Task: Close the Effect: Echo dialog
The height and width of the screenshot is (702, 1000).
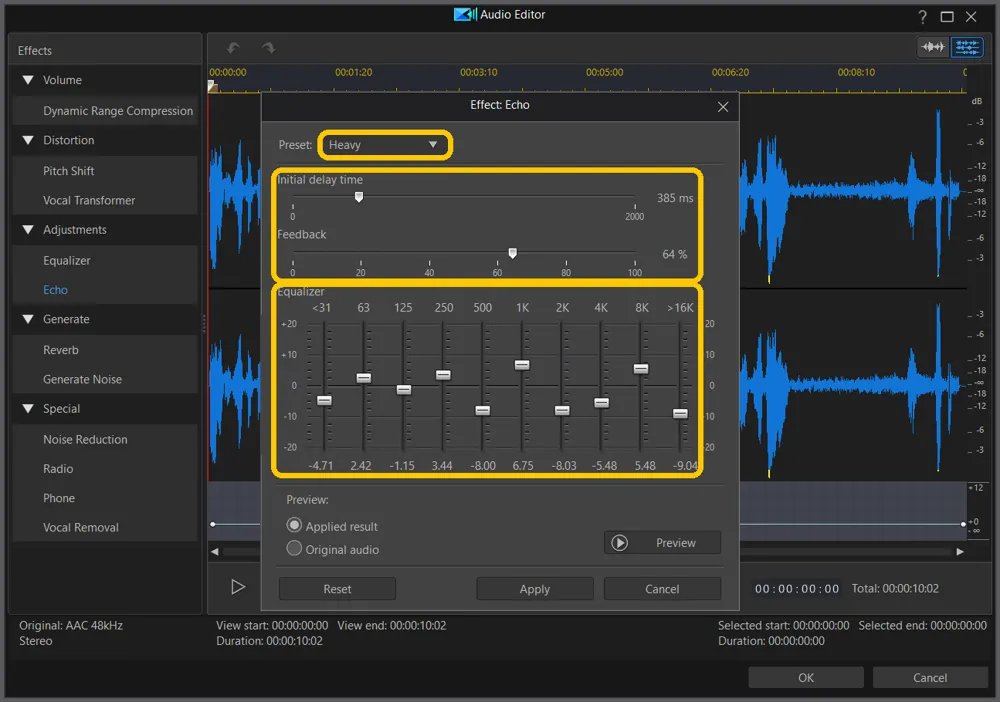Action: click(723, 106)
